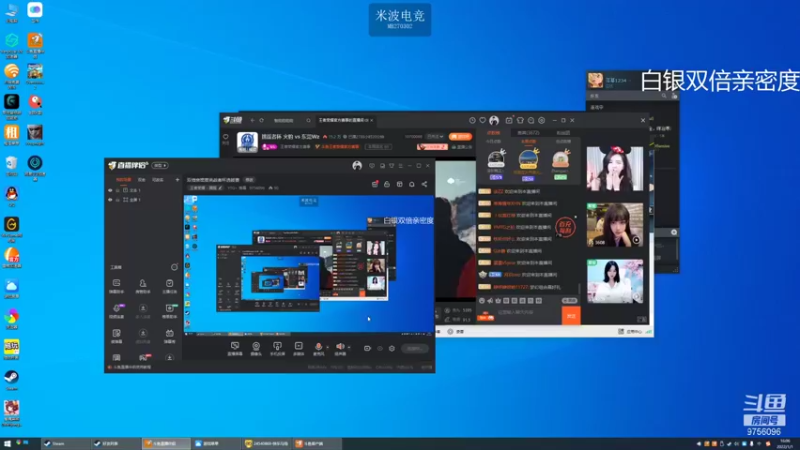Open the layout grid icon in companion toolbar
800x450 pixels.
pyautogui.click(x=399, y=184)
